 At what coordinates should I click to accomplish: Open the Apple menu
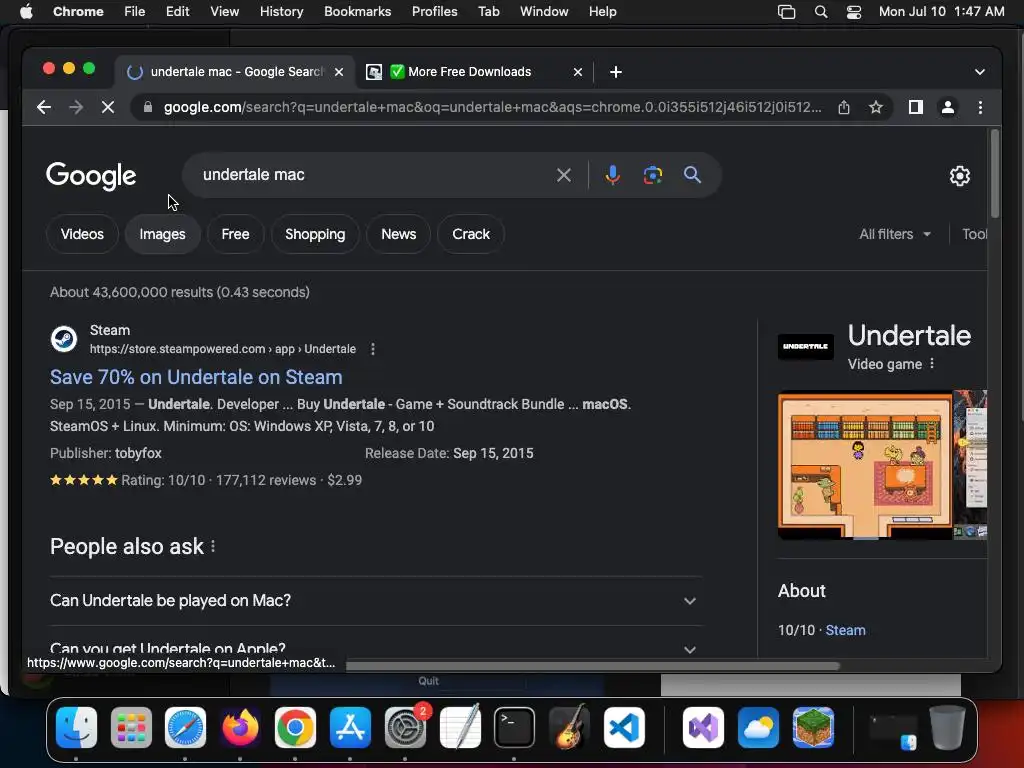coord(26,12)
